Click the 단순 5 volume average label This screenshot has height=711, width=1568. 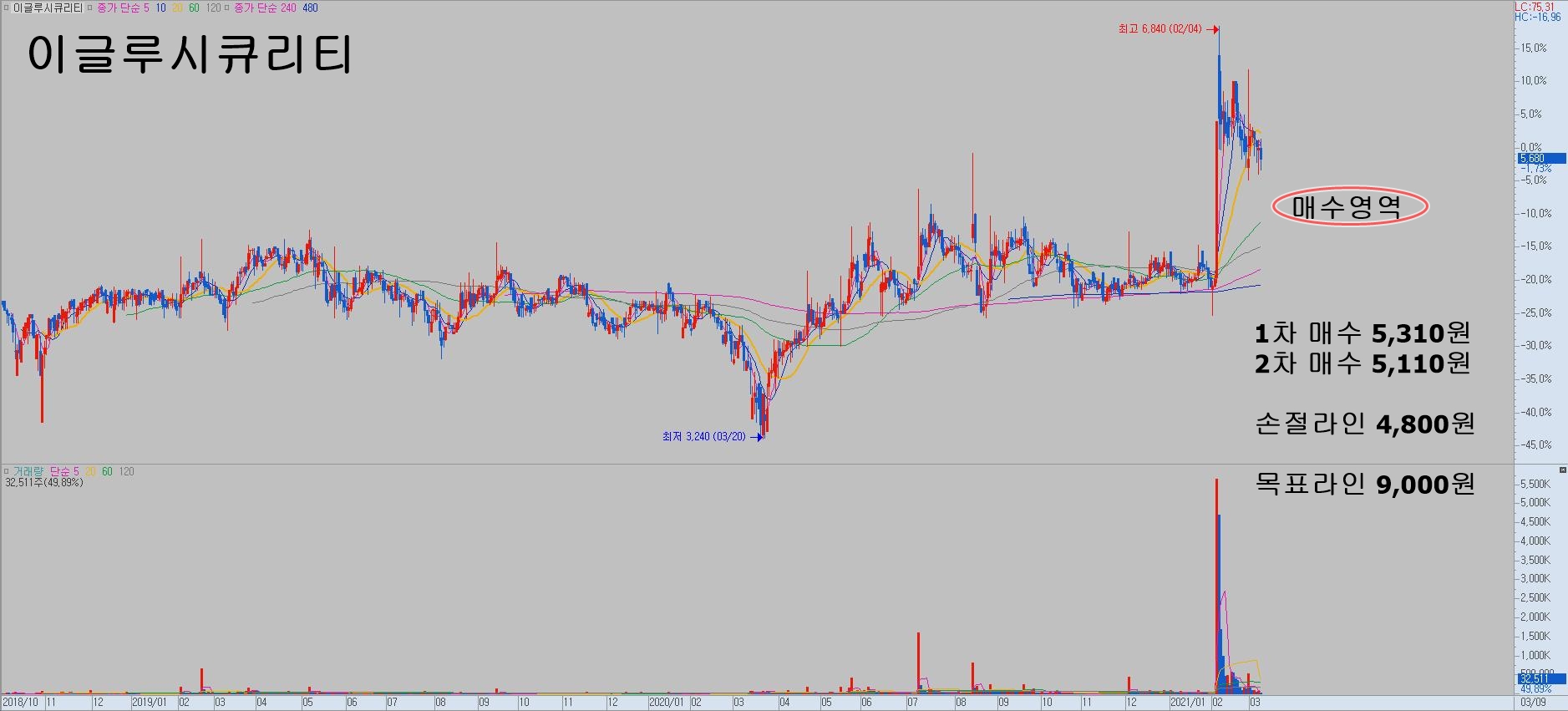click(x=64, y=471)
